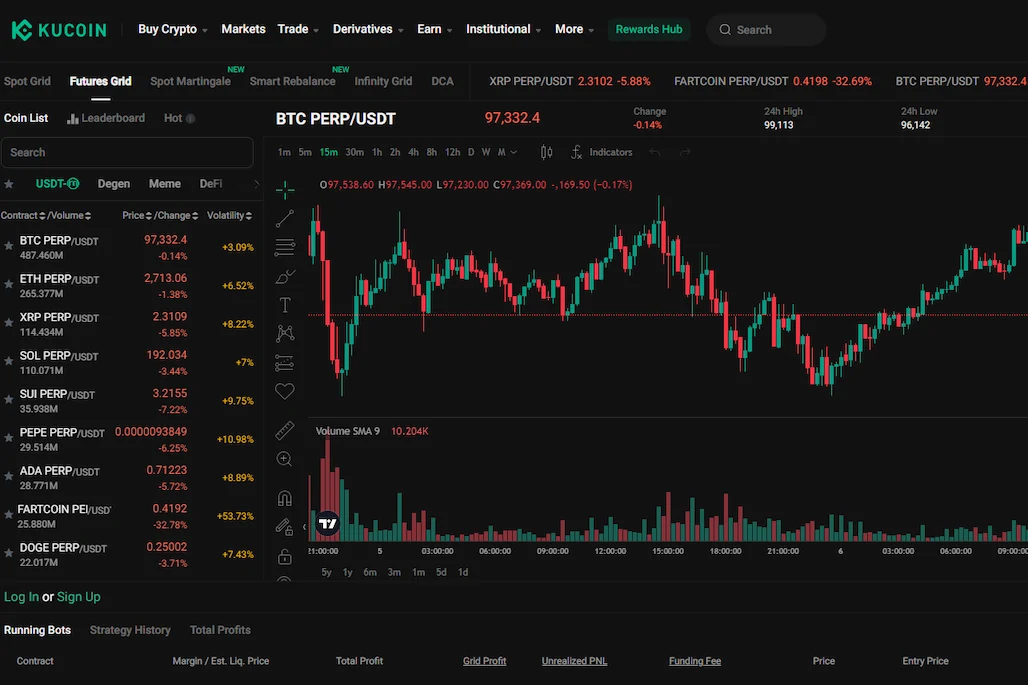This screenshot has height=685, width=1028.
Task: Expand the Trade dropdown menu
Action: tap(298, 29)
